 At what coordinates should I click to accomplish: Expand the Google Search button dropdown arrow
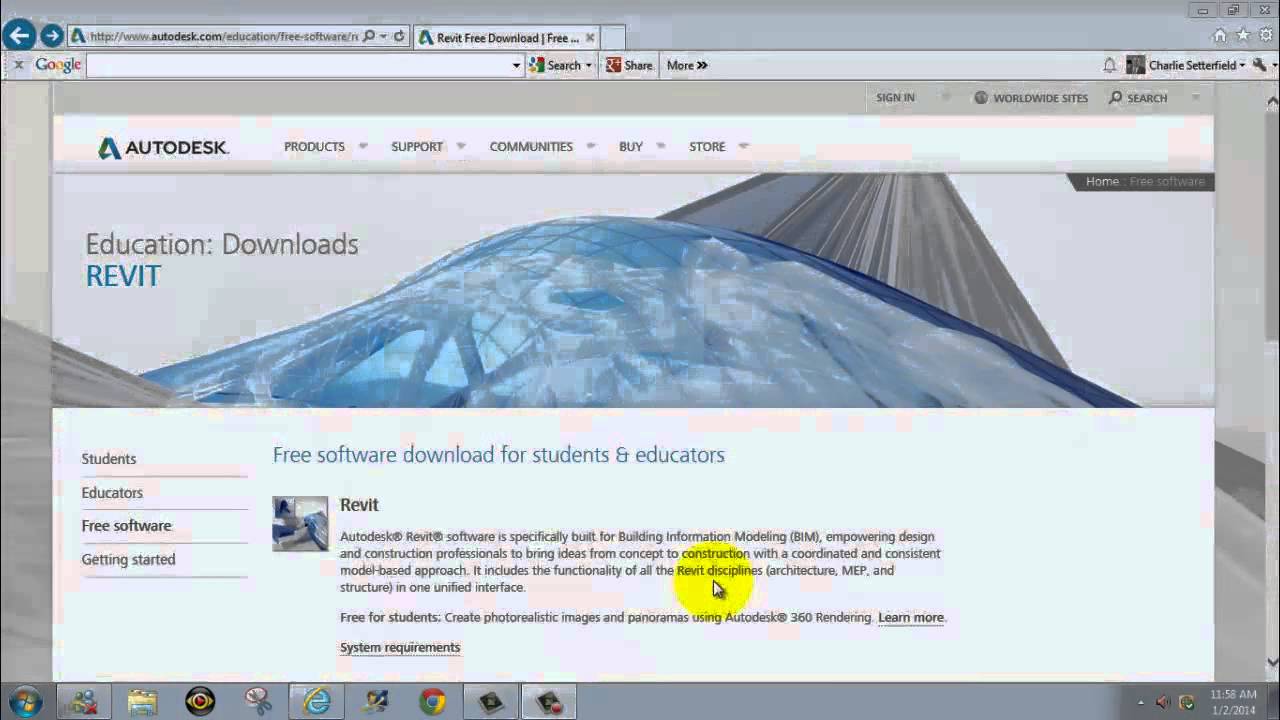coord(588,66)
